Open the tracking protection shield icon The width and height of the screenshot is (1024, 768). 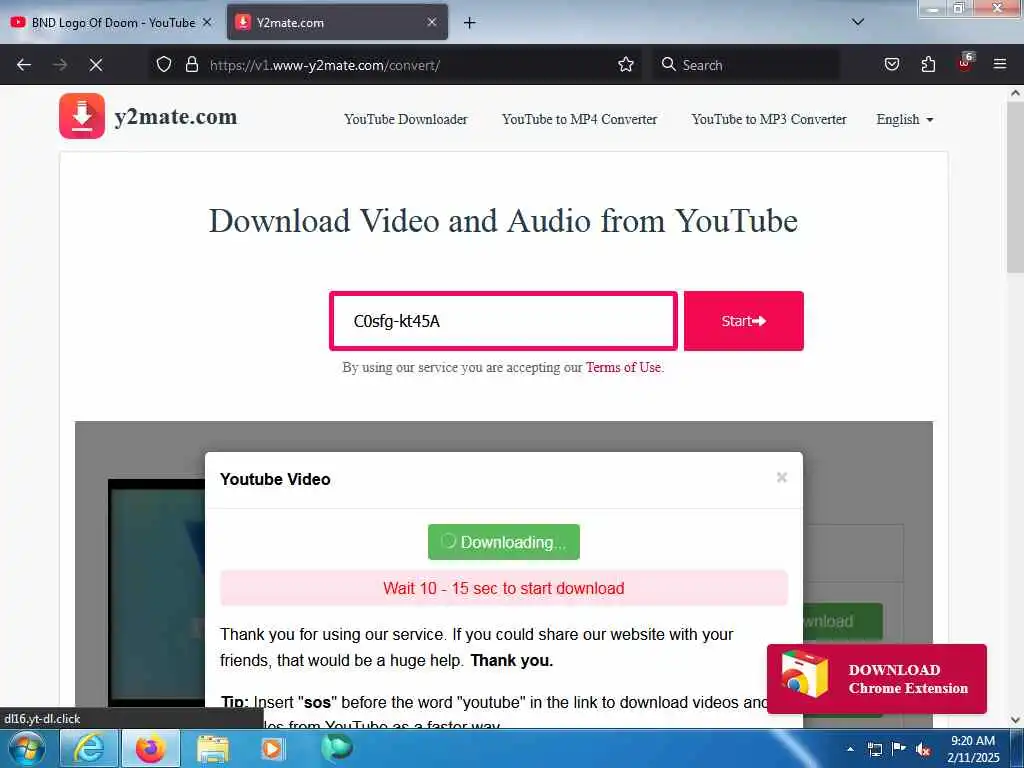click(164, 64)
